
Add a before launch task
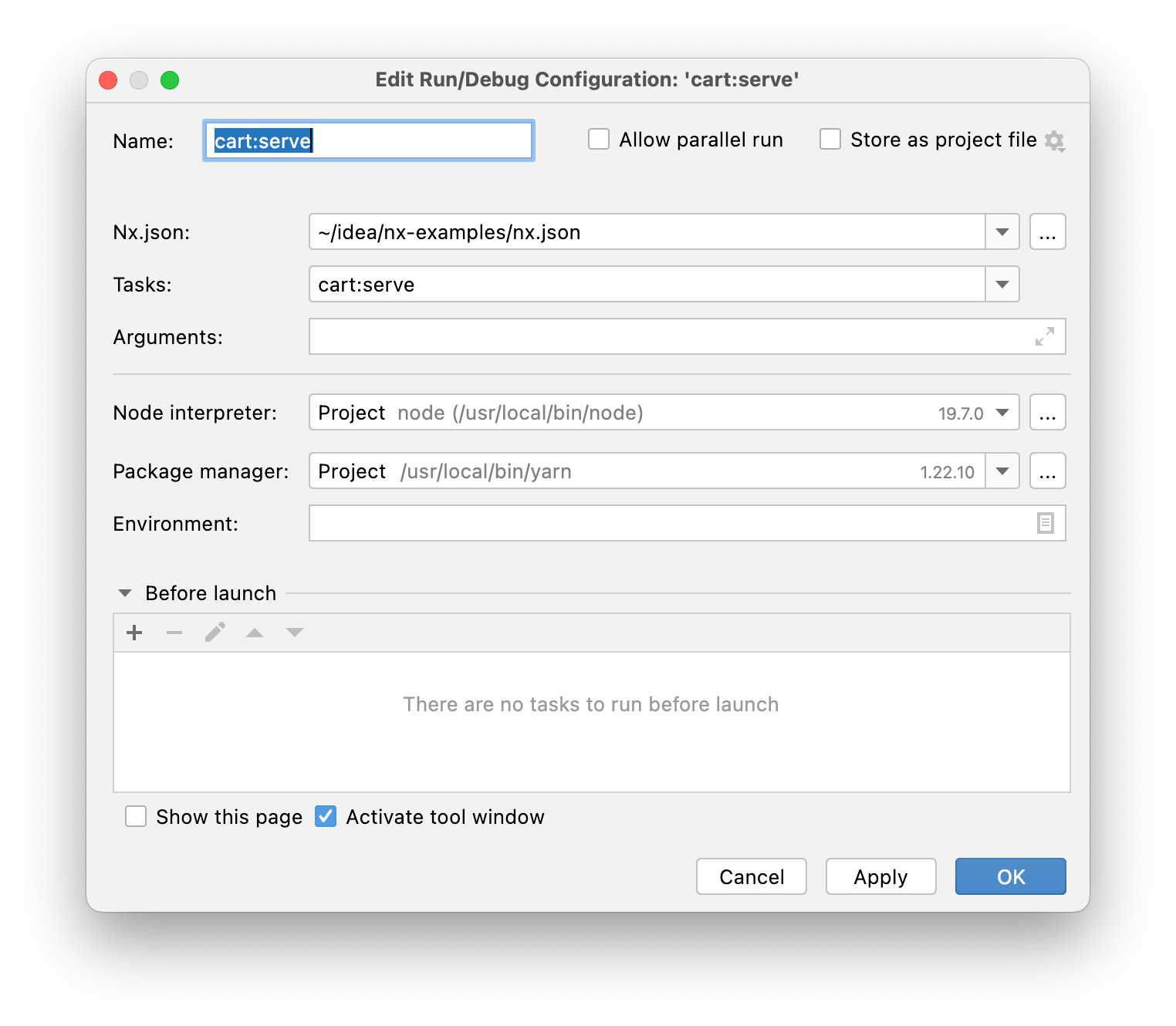pyautogui.click(x=133, y=632)
